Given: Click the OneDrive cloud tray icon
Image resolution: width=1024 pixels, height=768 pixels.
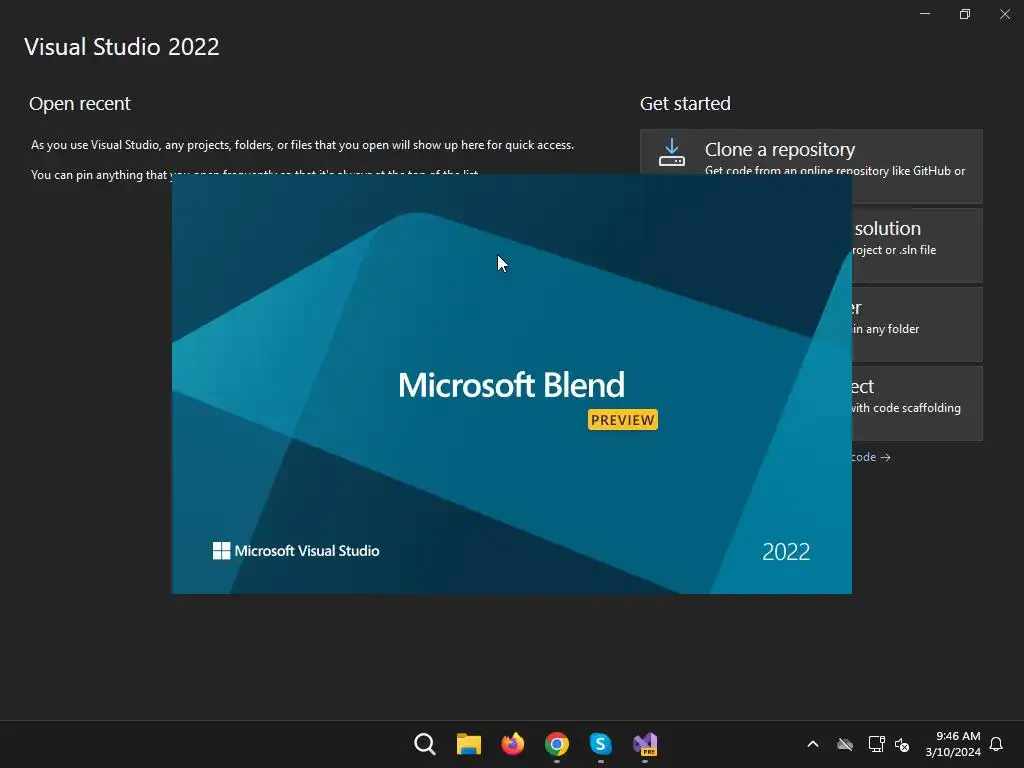Looking at the screenshot, I should coord(845,744).
